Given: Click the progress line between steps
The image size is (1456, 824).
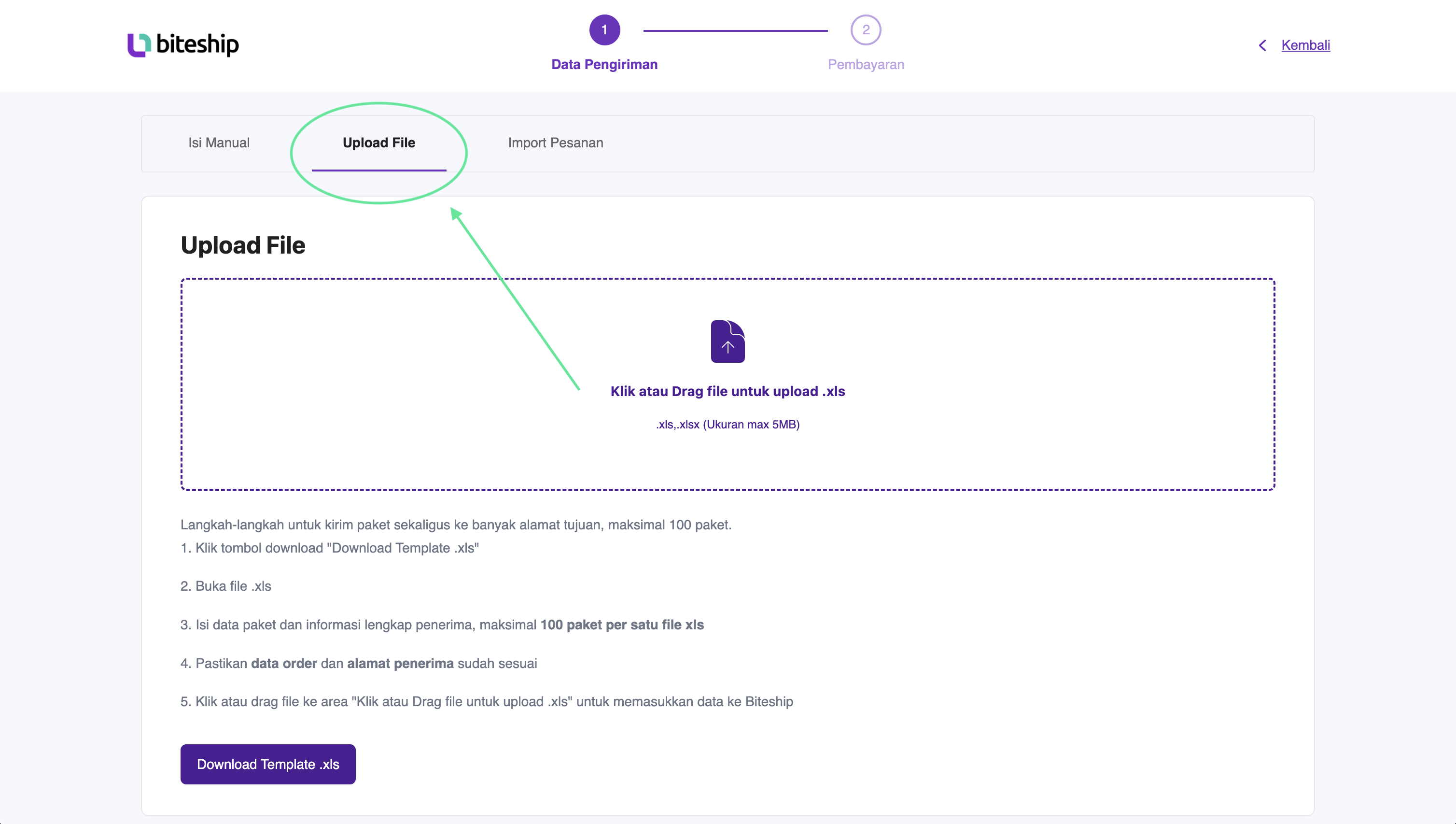Looking at the screenshot, I should [735, 30].
